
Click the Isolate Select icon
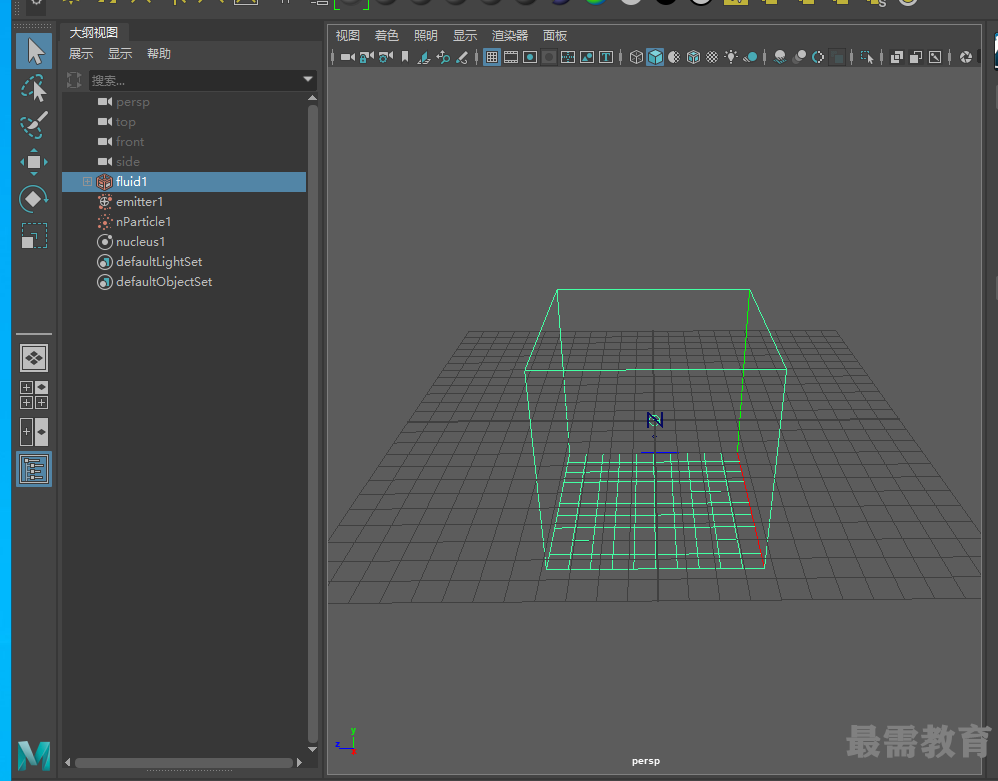click(x=867, y=57)
